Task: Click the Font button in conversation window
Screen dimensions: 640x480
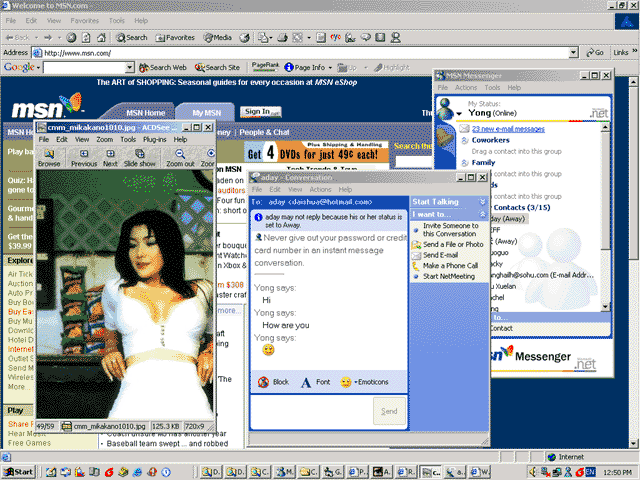Action: coord(316,382)
